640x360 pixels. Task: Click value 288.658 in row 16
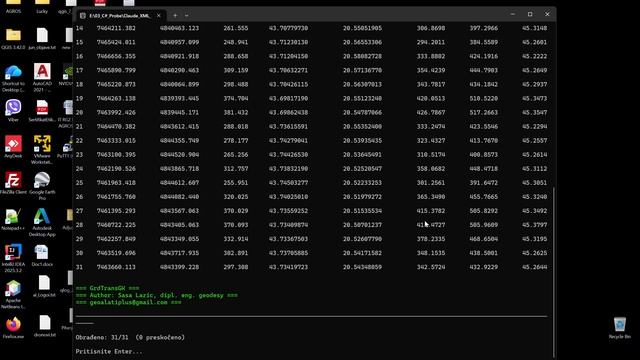coord(236,56)
